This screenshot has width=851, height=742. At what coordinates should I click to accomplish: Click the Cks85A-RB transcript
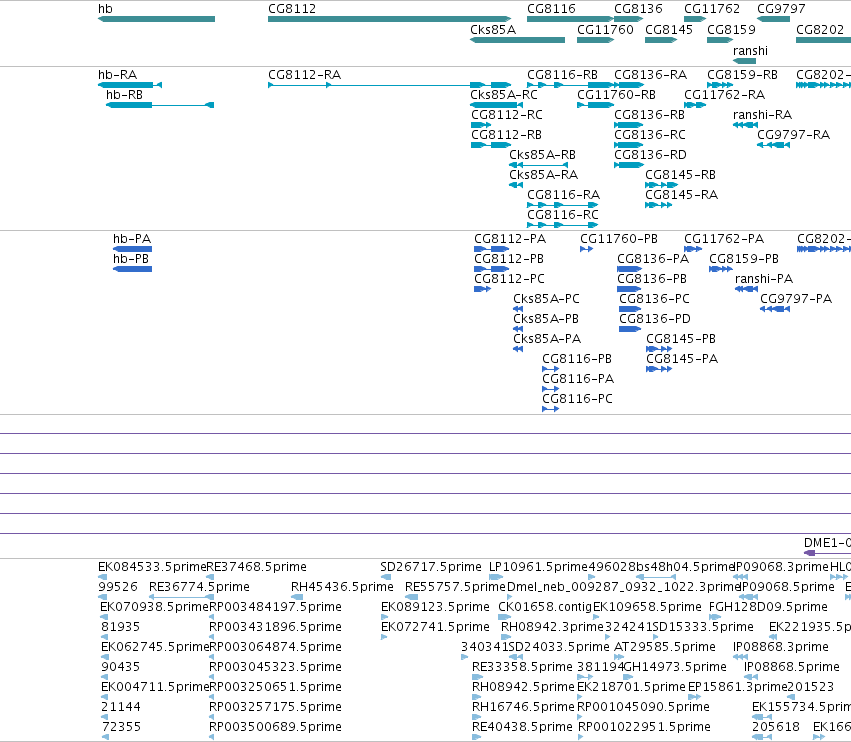[538, 165]
